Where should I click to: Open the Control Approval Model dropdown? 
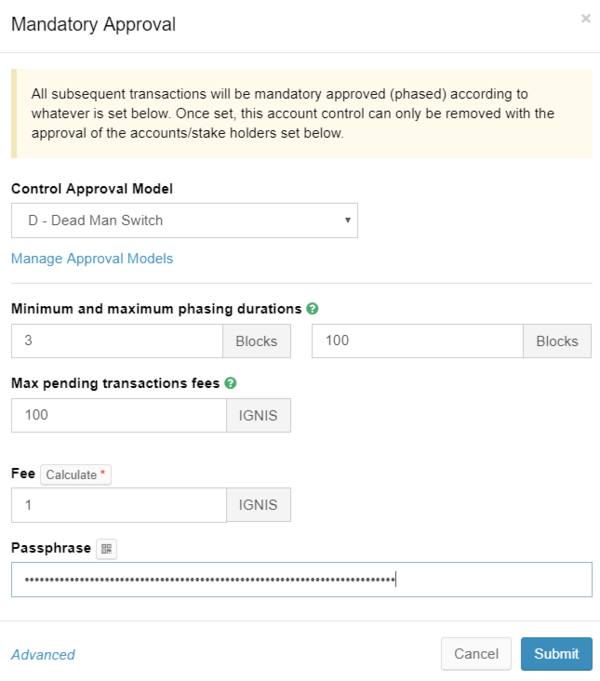tap(184, 220)
